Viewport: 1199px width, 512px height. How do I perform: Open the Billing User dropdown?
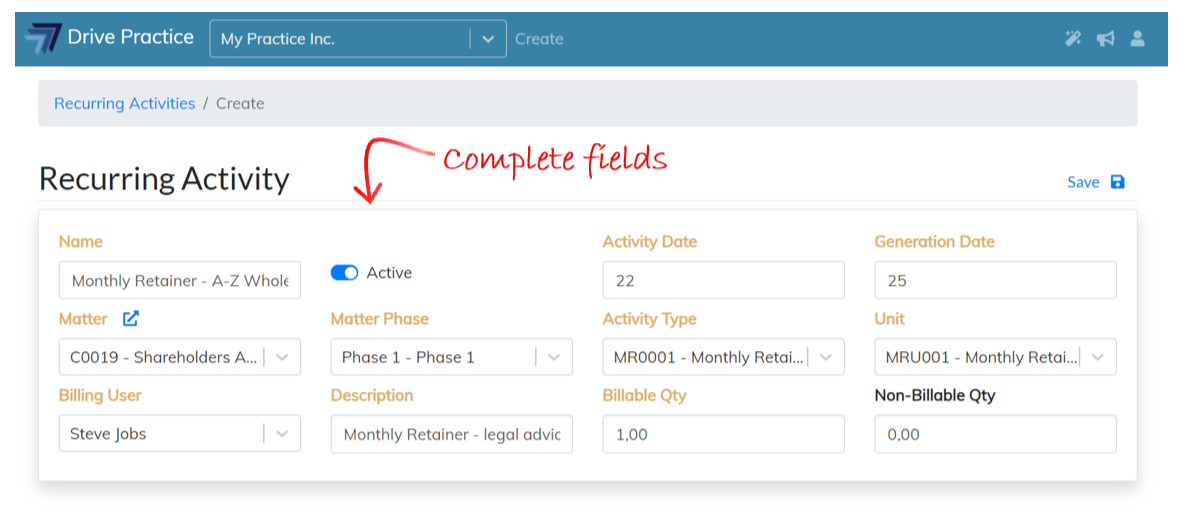(x=282, y=434)
